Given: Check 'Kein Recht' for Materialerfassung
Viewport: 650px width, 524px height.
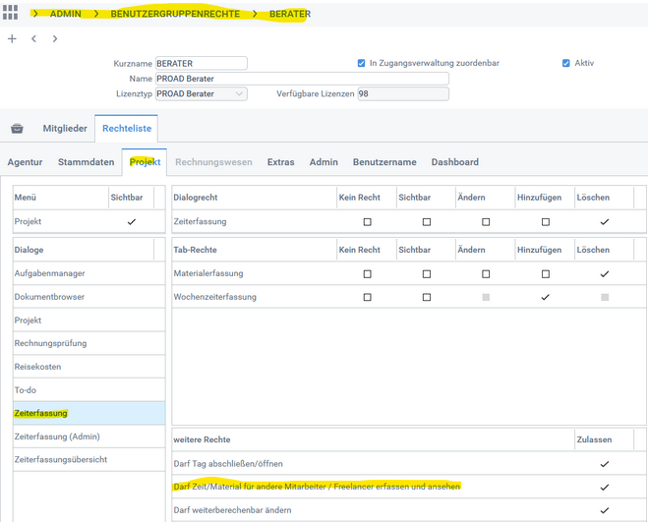Looking at the screenshot, I should coord(367,273).
